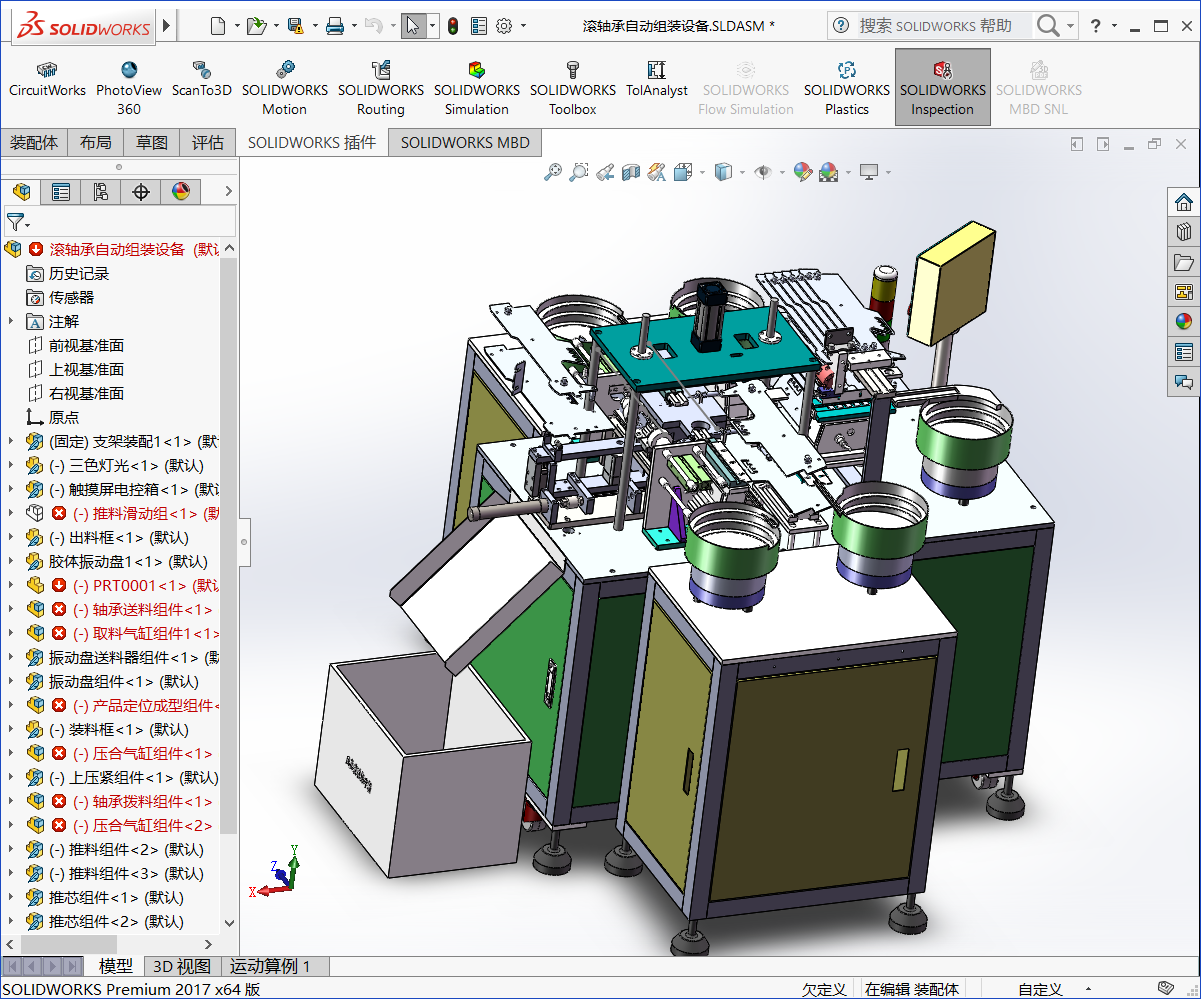Image resolution: width=1201 pixels, height=999 pixels.
Task: Click the SOLIDWORKS help search field
Action: [930, 26]
